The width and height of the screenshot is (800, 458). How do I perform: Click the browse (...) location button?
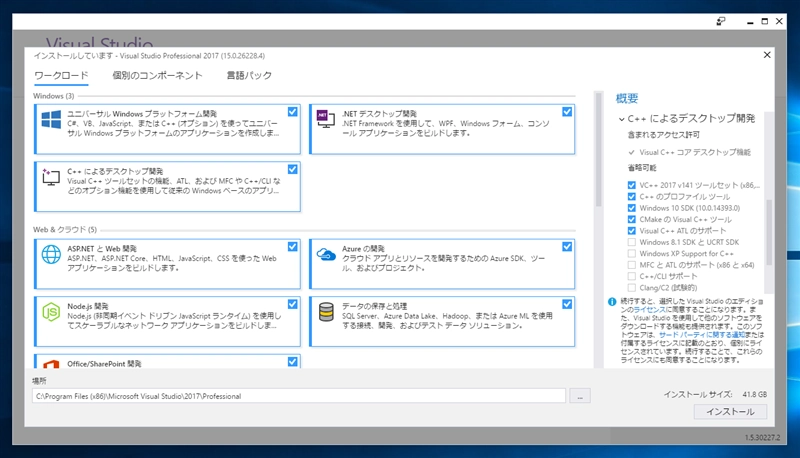tap(580, 396)
